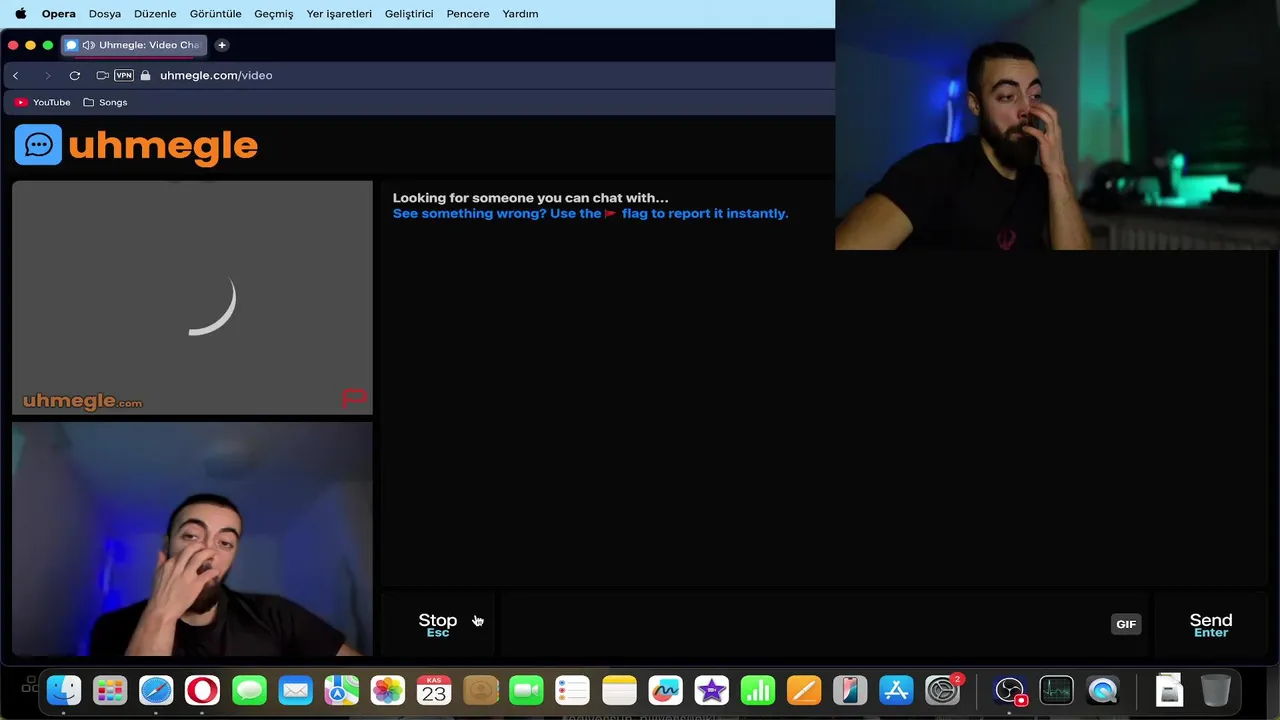The width and height of the screenshot is (1280, 720).
Task: Open Mail from the Dock
Action: (x=295, y=690)
